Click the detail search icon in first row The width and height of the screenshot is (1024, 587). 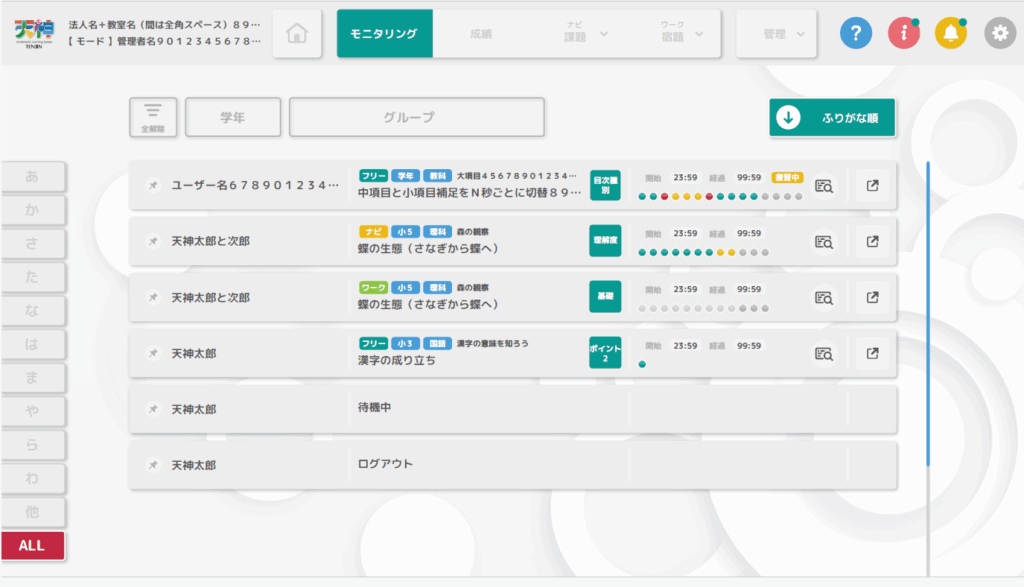tap(824, 186)
